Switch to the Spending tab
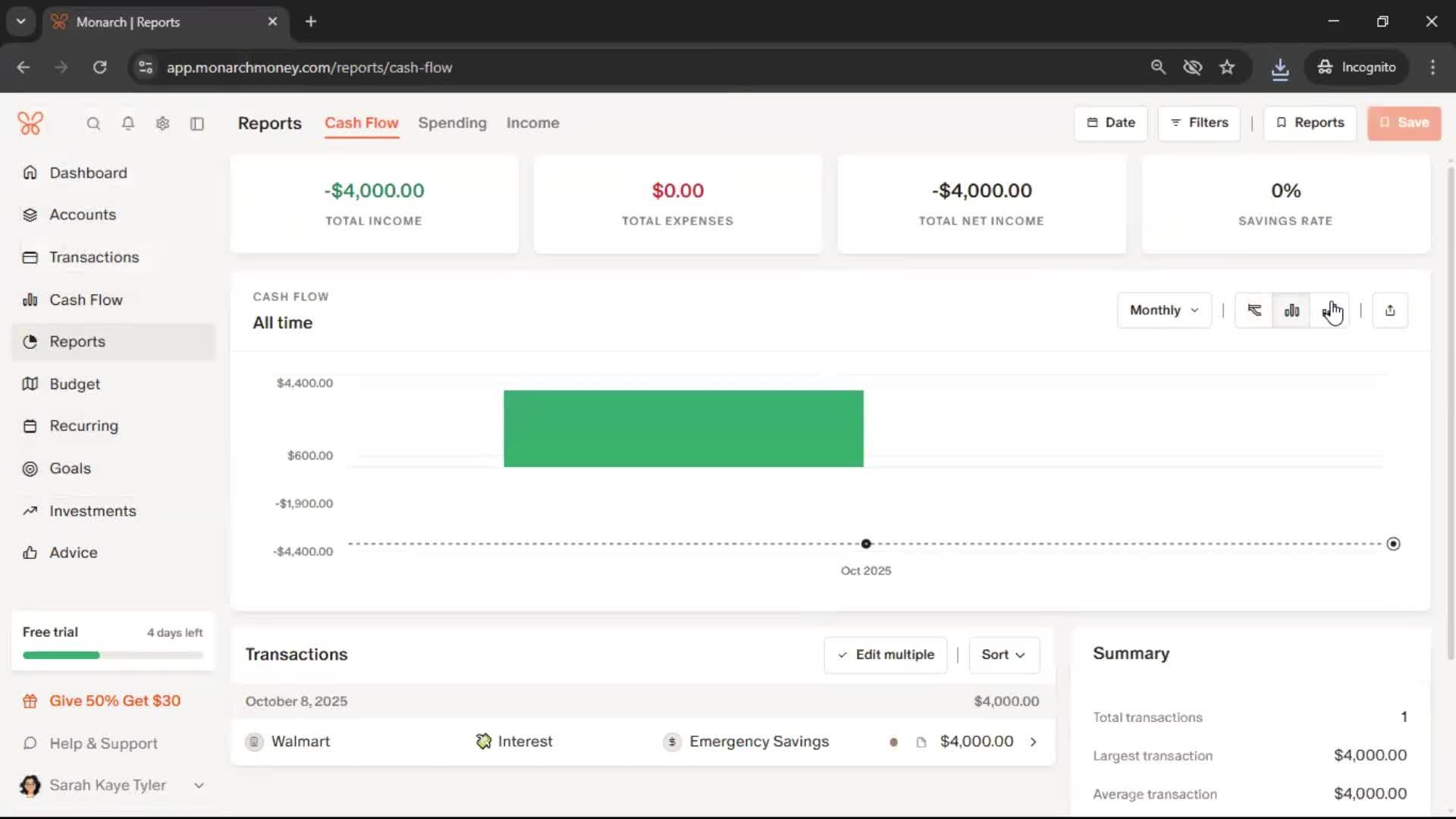 click(452, 123)
